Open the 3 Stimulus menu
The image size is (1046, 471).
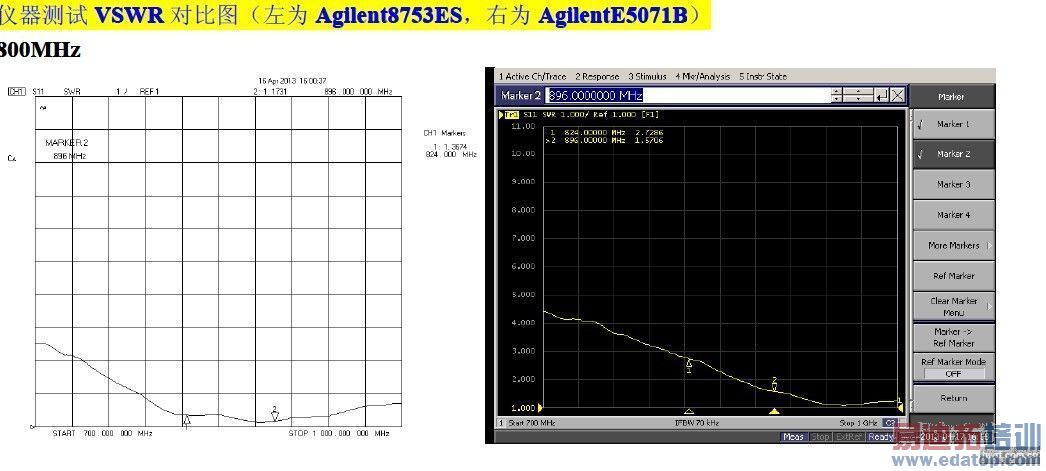(x=647, y=77)
